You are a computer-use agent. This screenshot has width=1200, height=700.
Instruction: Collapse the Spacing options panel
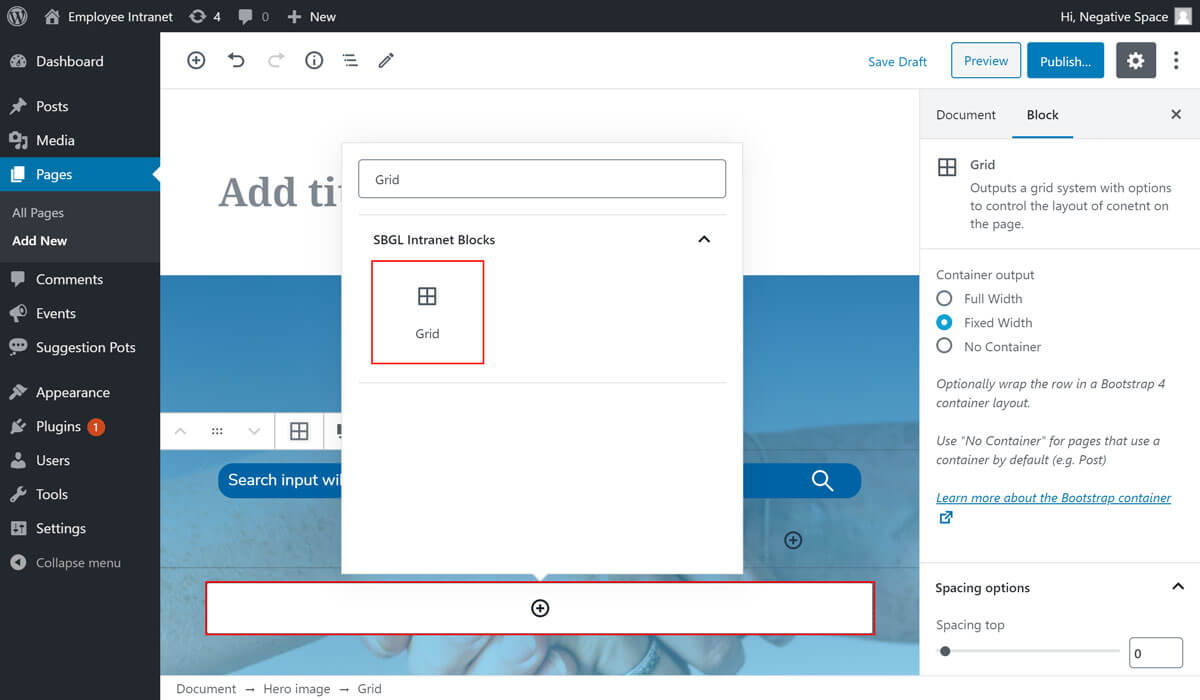tap(1177, 588)
